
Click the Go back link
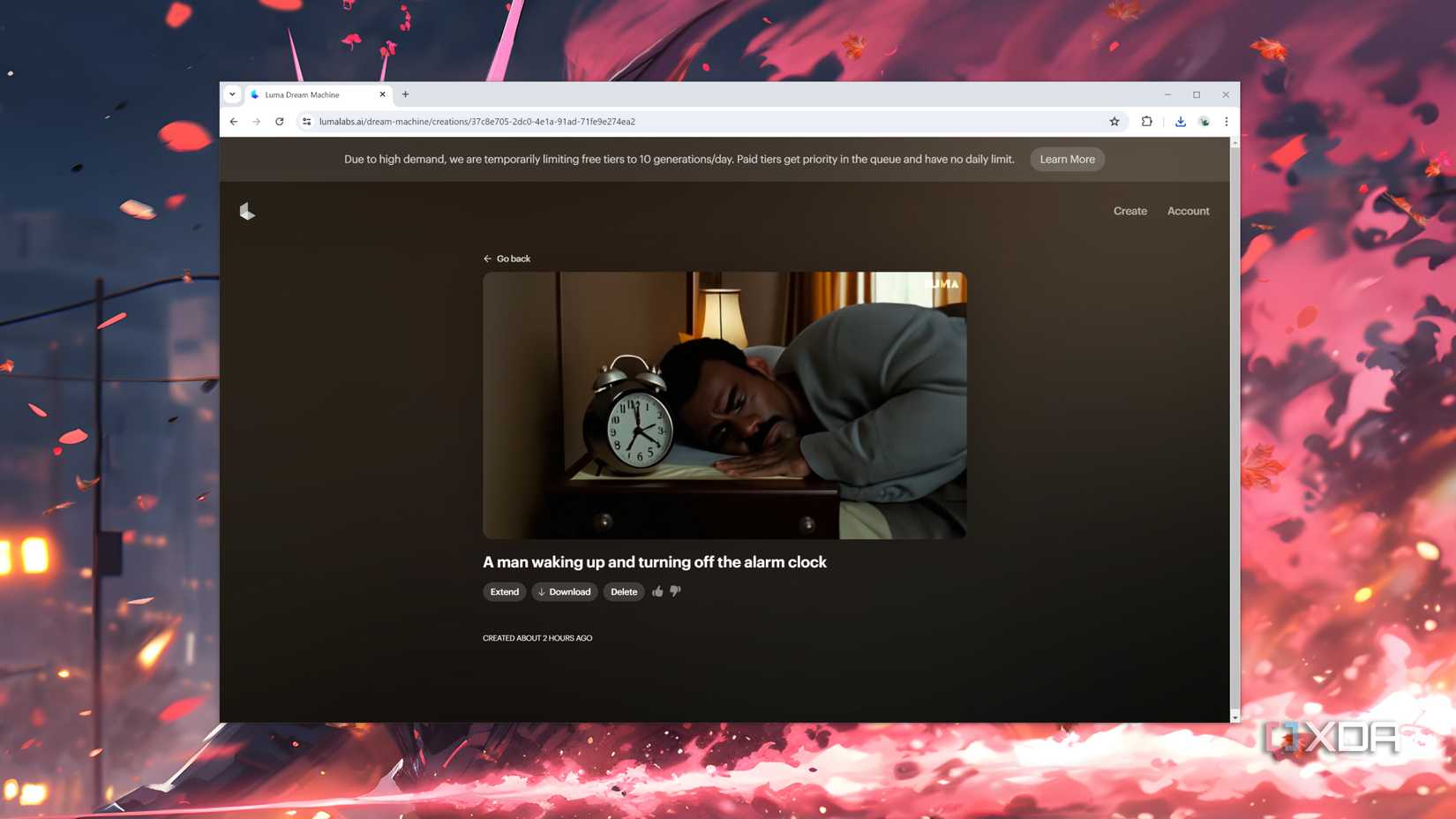507,259
